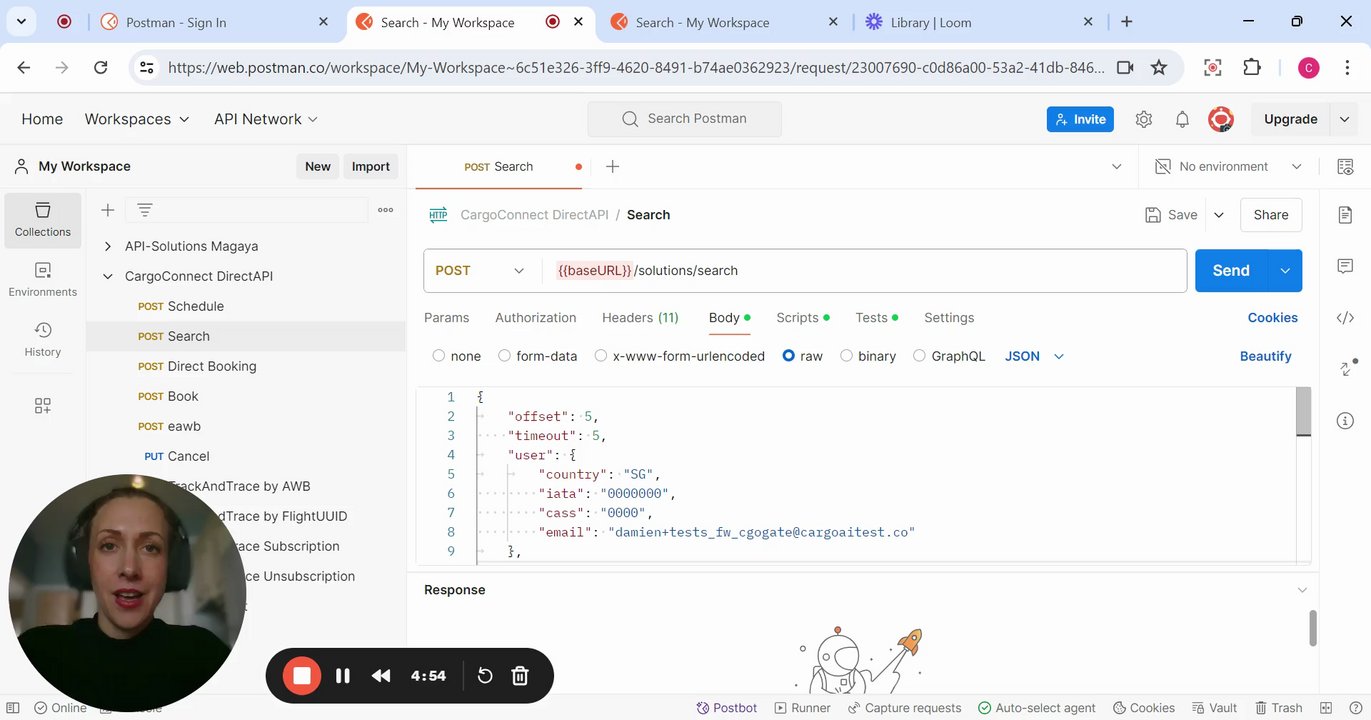Screen dimensions: 1371x720
Task: Open the user avatar menu
Action: (x=1221, y=119)
